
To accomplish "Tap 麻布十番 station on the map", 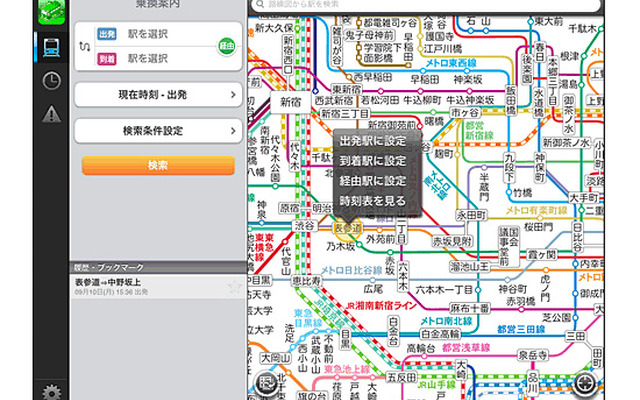I will click(469, 308).
